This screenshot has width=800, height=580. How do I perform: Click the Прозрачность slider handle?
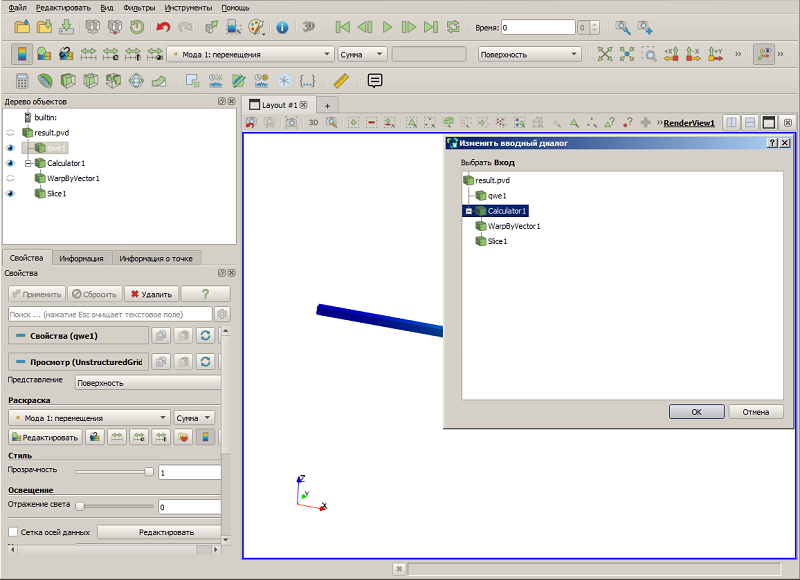[x=149, y=472]
